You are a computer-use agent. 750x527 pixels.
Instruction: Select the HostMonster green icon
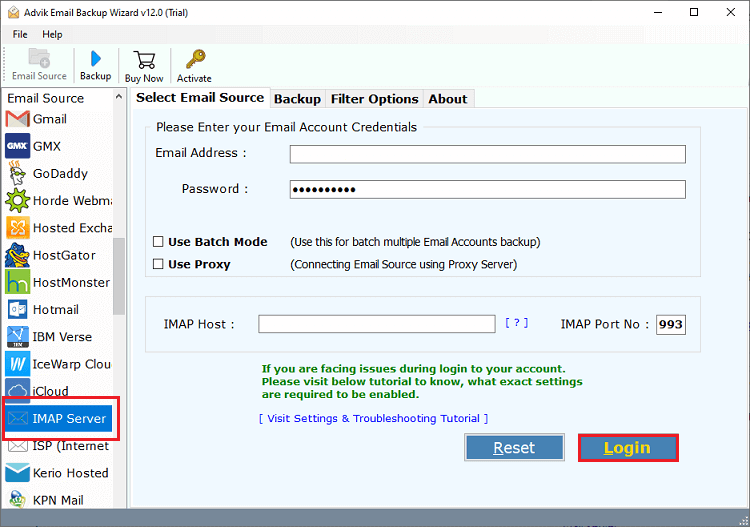tap(17, 282)
